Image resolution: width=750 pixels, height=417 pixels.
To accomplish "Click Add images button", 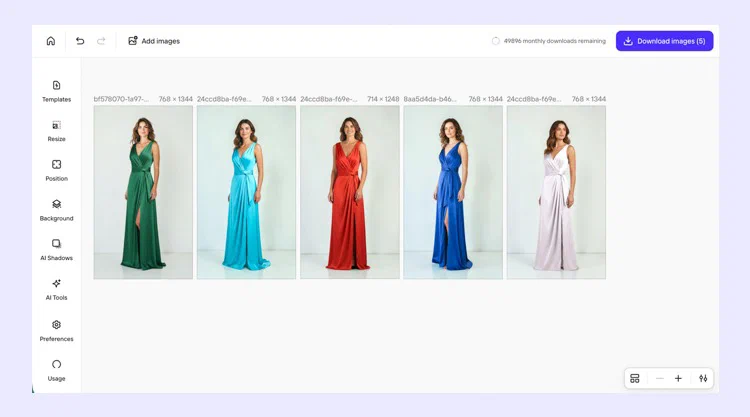I will [154, 41].
